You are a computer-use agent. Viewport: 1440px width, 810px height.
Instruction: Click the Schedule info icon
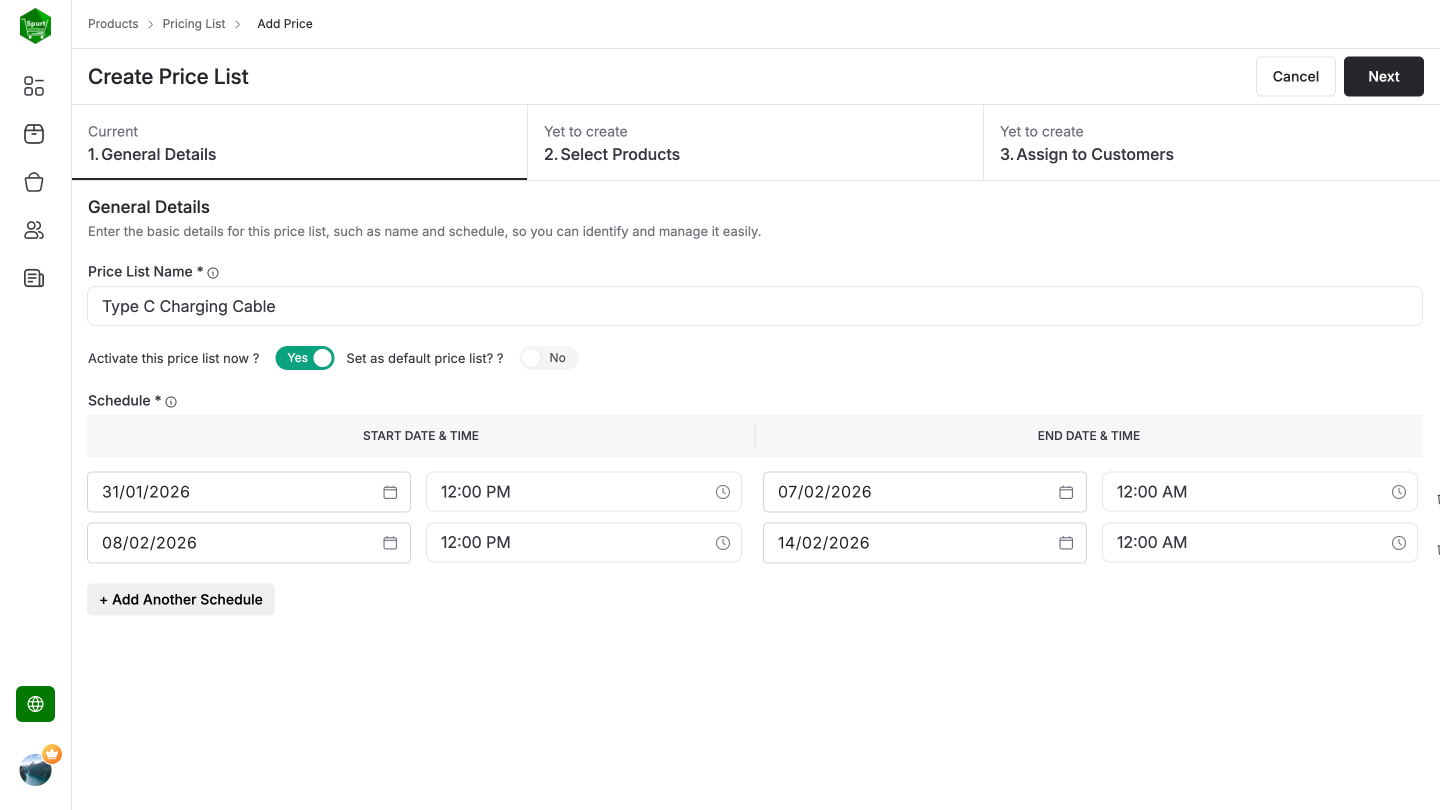coord(170,401)
